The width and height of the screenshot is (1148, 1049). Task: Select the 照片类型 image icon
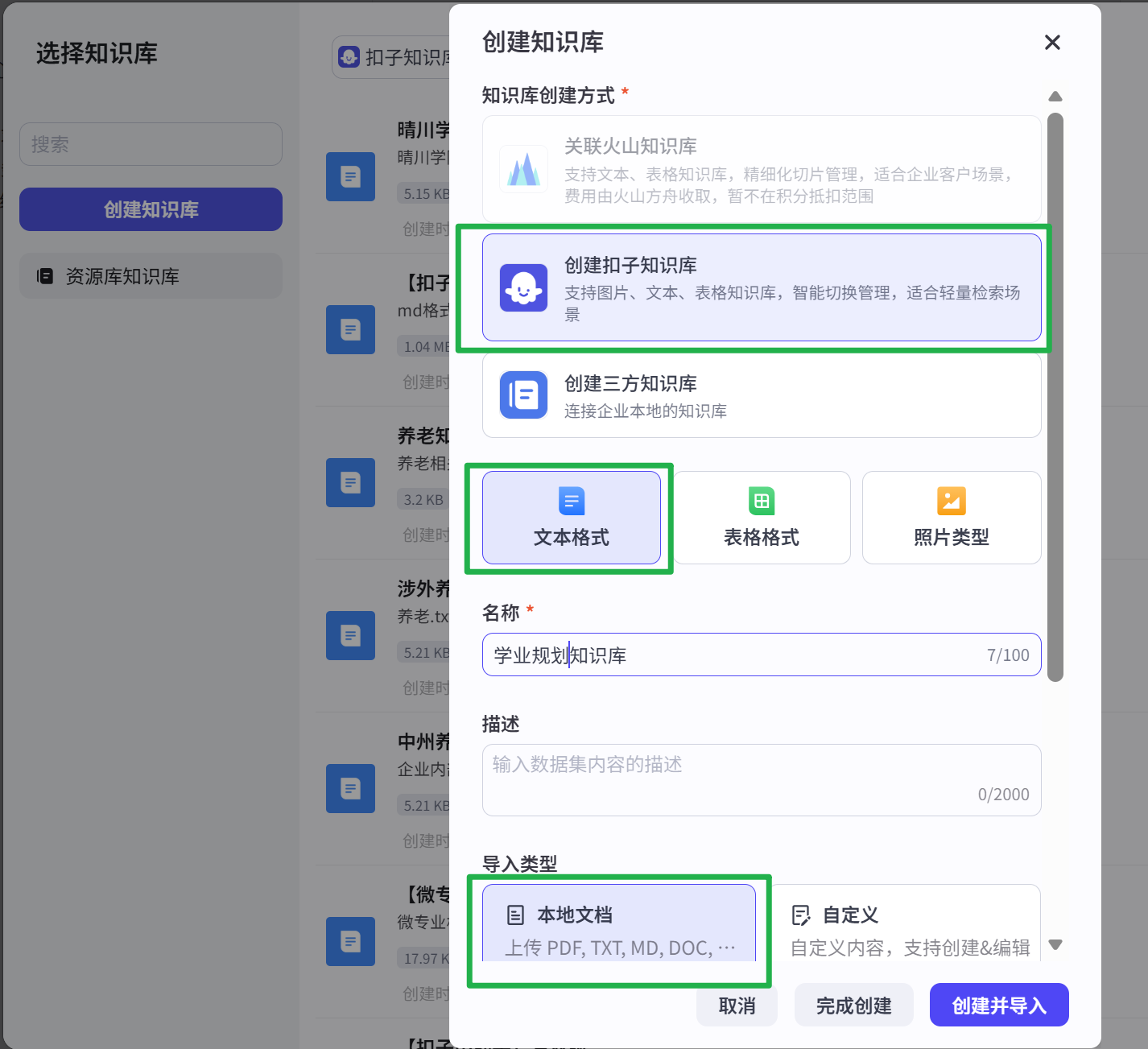click(951, 501)
